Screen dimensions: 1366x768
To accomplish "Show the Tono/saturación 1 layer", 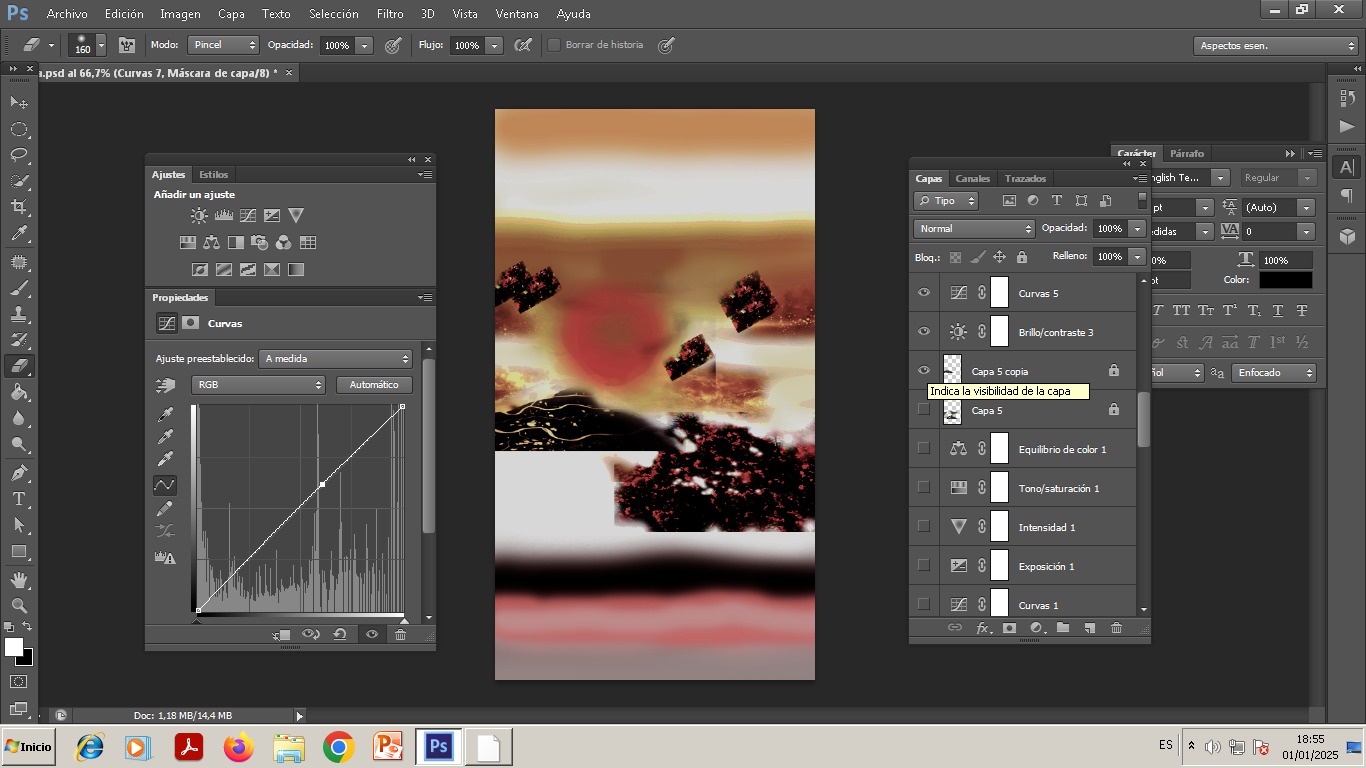I will 924,487.
